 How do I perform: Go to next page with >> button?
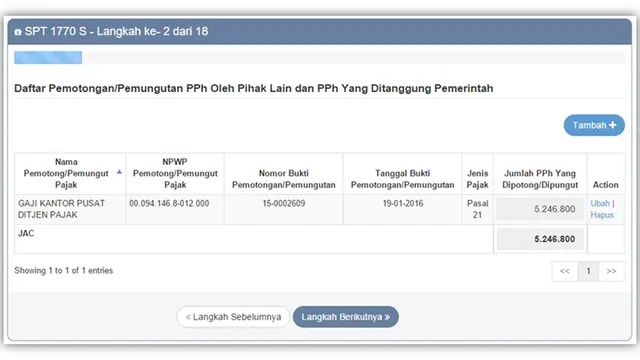point(611,271)
